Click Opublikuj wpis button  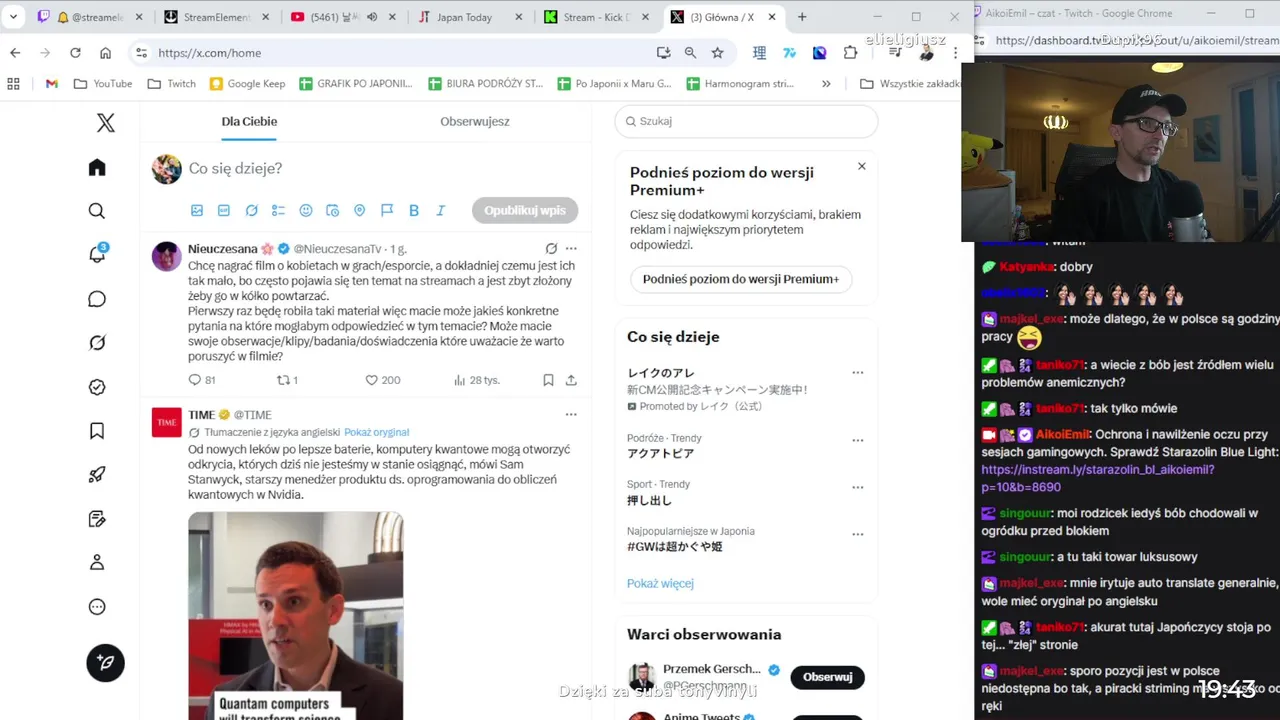coord(525,211)
